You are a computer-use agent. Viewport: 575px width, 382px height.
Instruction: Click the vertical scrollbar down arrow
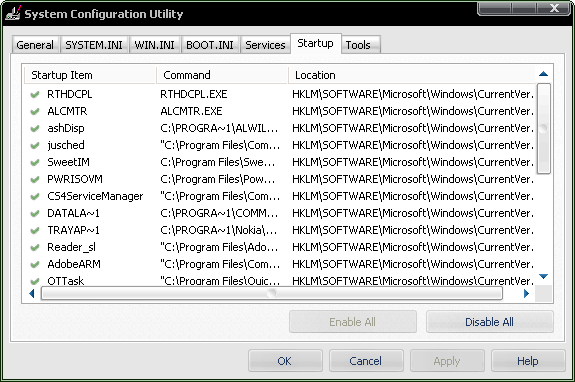pos(543,276)
